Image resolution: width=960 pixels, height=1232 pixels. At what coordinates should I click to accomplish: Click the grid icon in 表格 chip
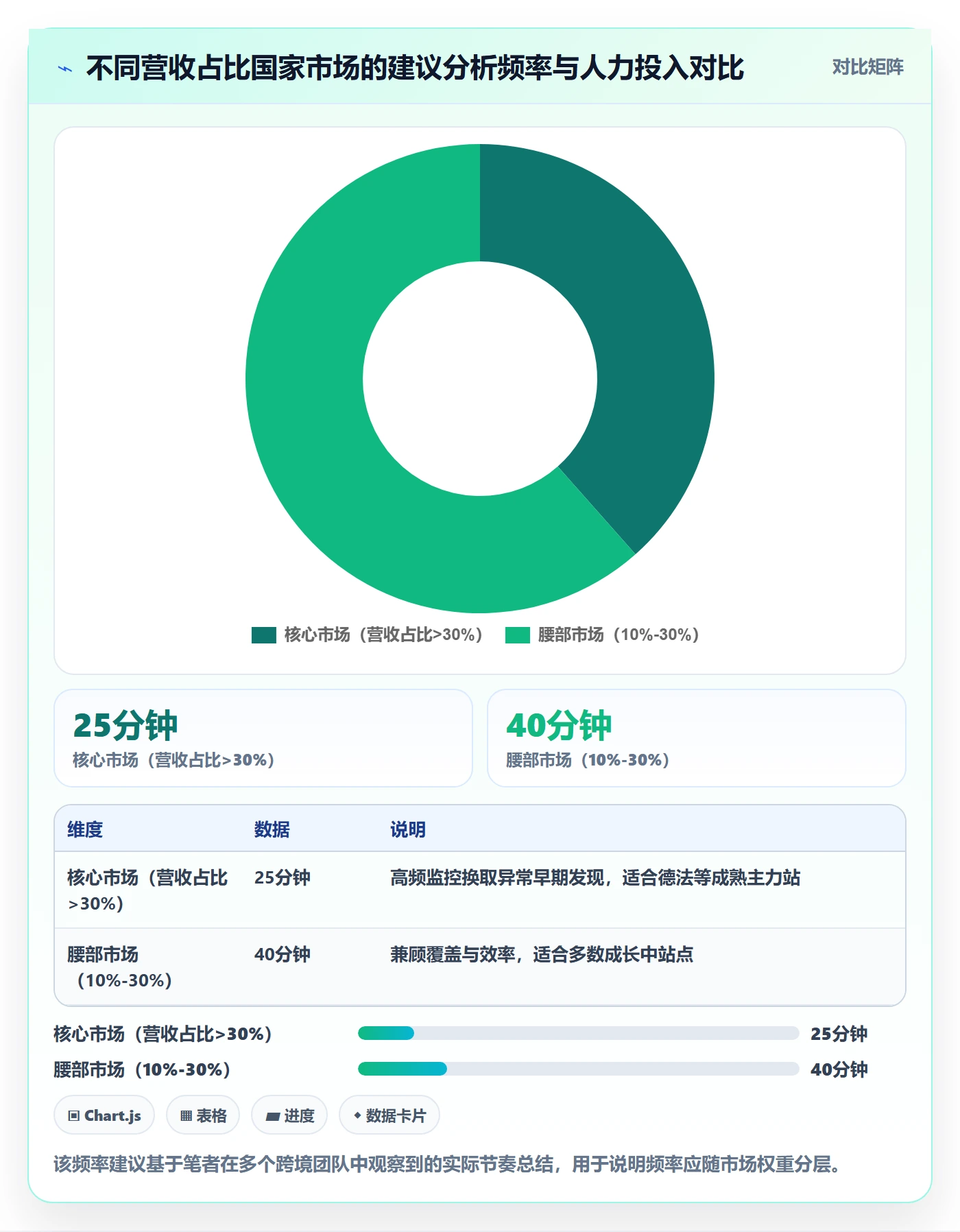pos(186,1116)
